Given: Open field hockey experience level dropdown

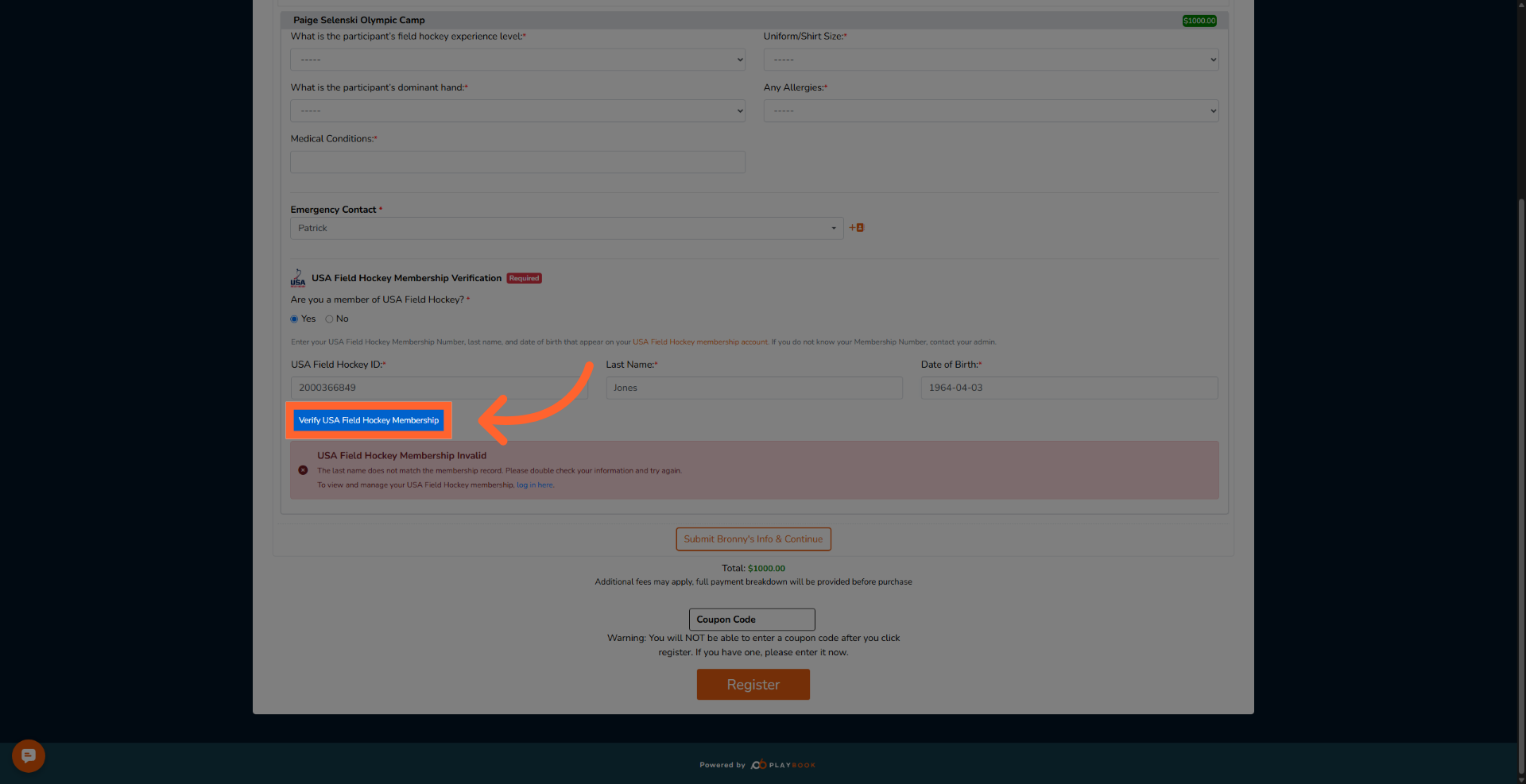Looking at the screenshot, I should point(517,60).
